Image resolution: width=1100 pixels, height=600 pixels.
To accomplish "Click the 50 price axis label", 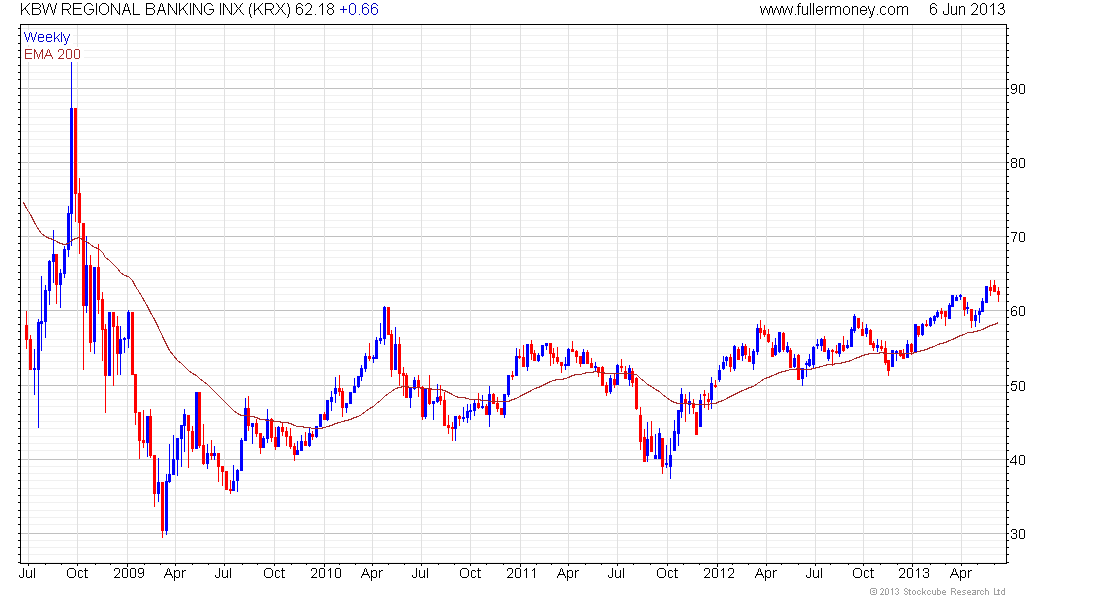I will pyautogui.click(x=1017, y=386).
